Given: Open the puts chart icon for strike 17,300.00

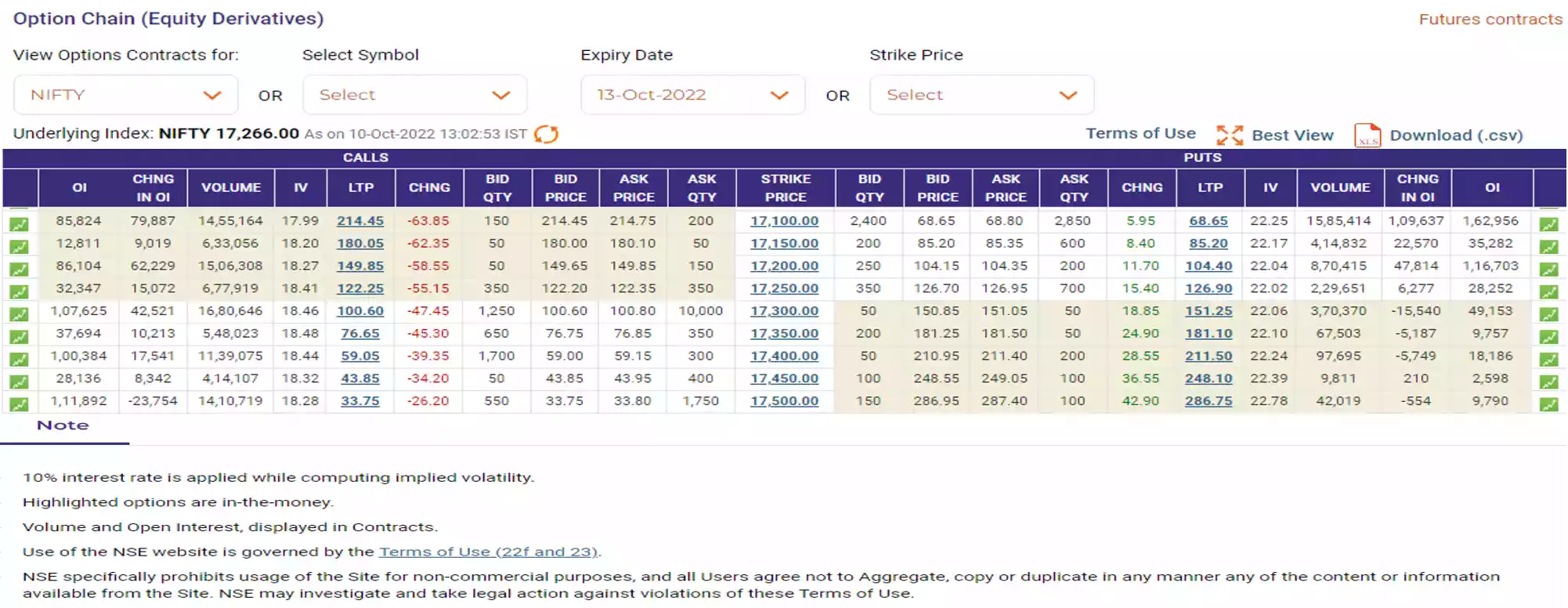Looking at the screenshot, I should [x=1548, y=314].
